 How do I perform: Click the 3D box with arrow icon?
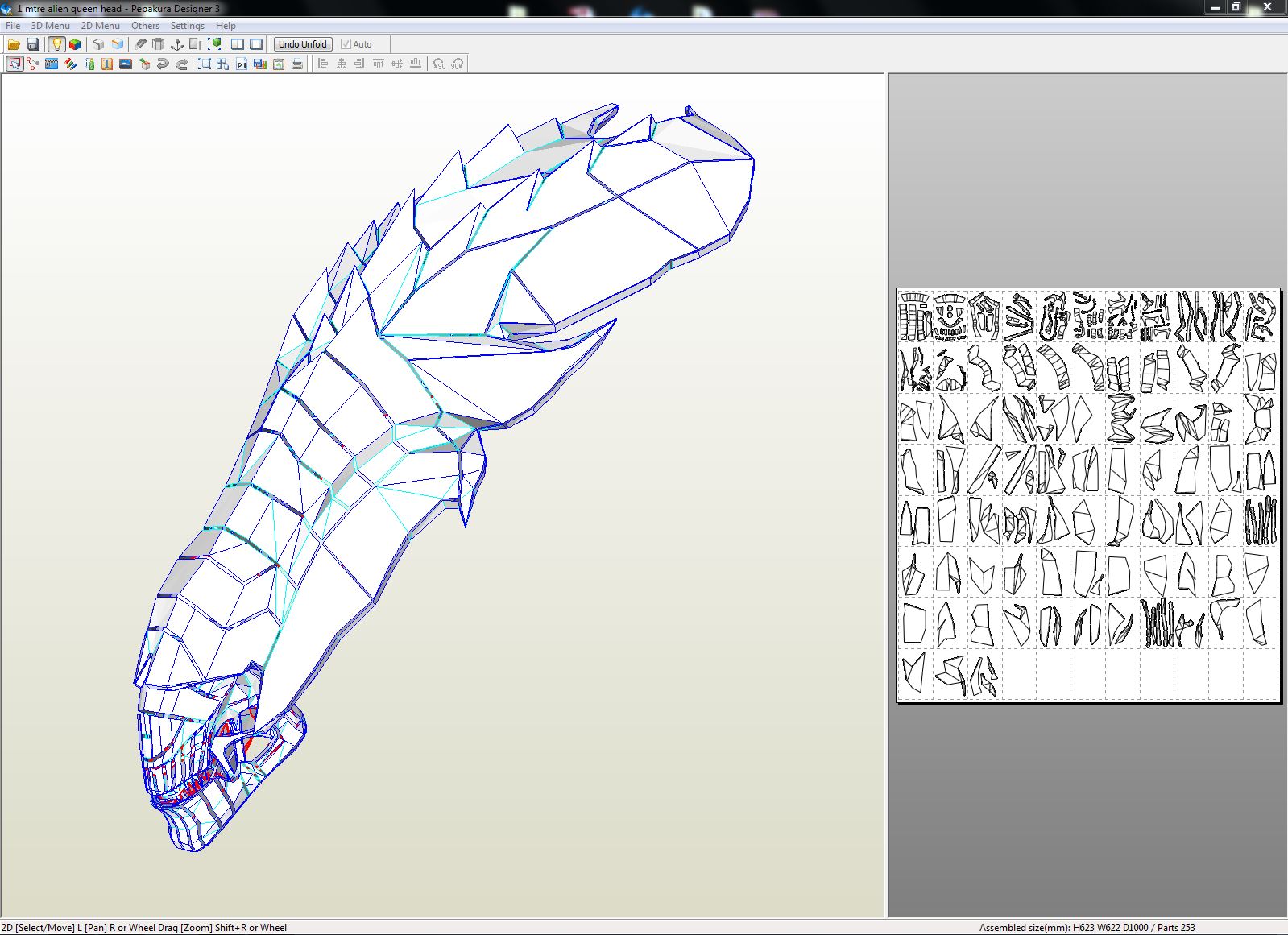point(144,64)
